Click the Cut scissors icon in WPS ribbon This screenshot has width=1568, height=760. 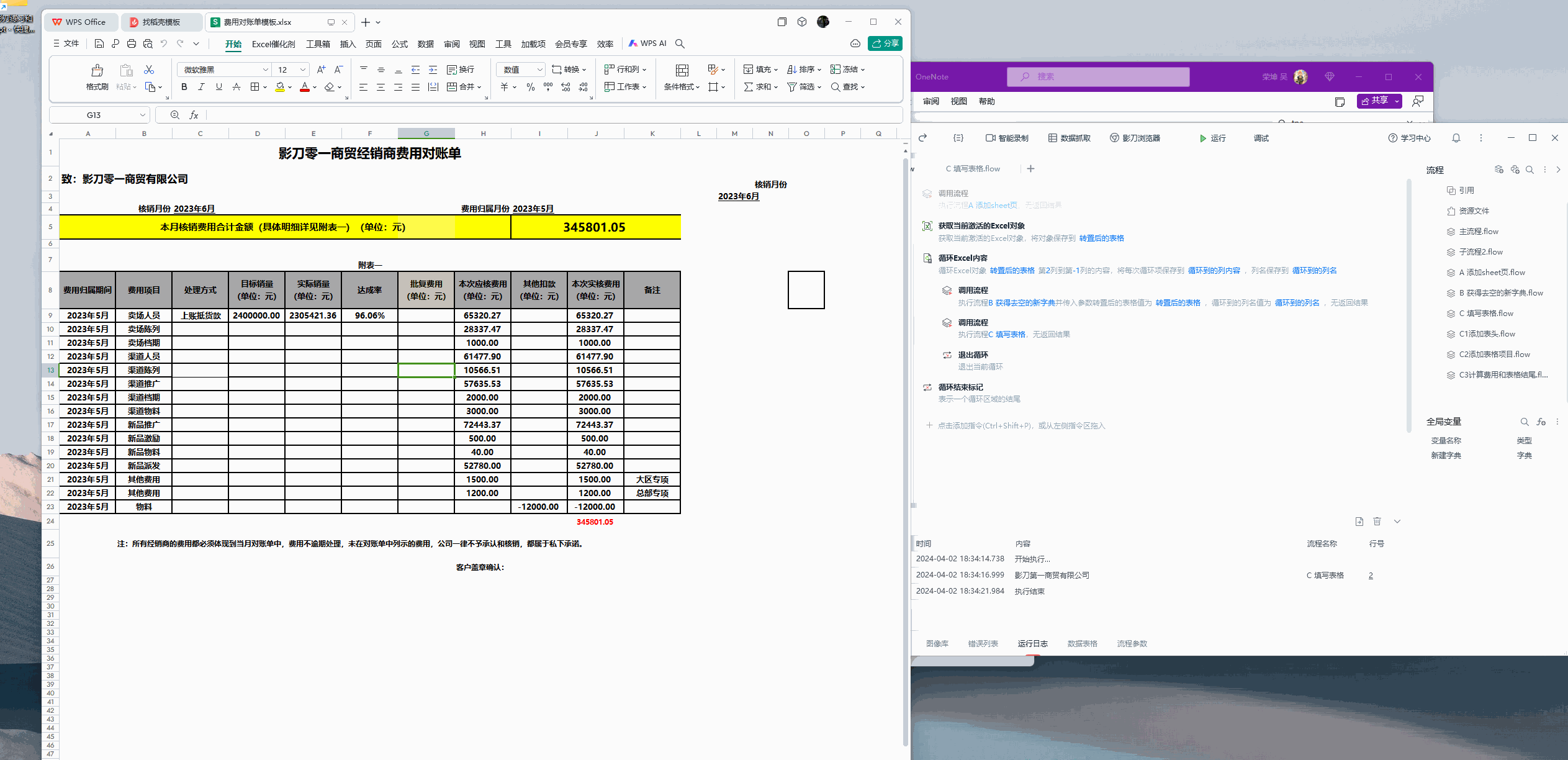(149, 70)
